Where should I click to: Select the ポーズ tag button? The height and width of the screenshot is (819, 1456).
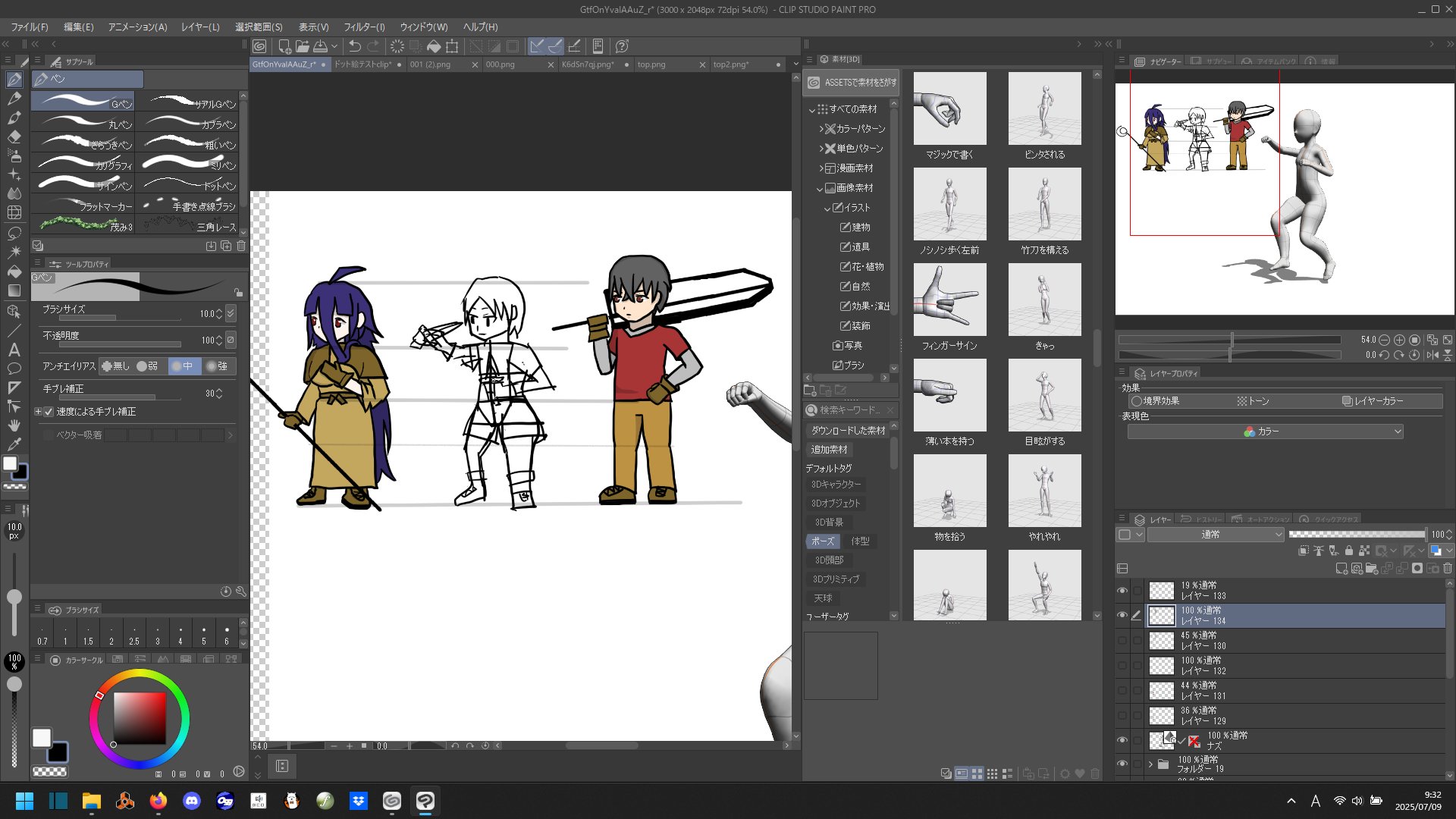[822, 541]
